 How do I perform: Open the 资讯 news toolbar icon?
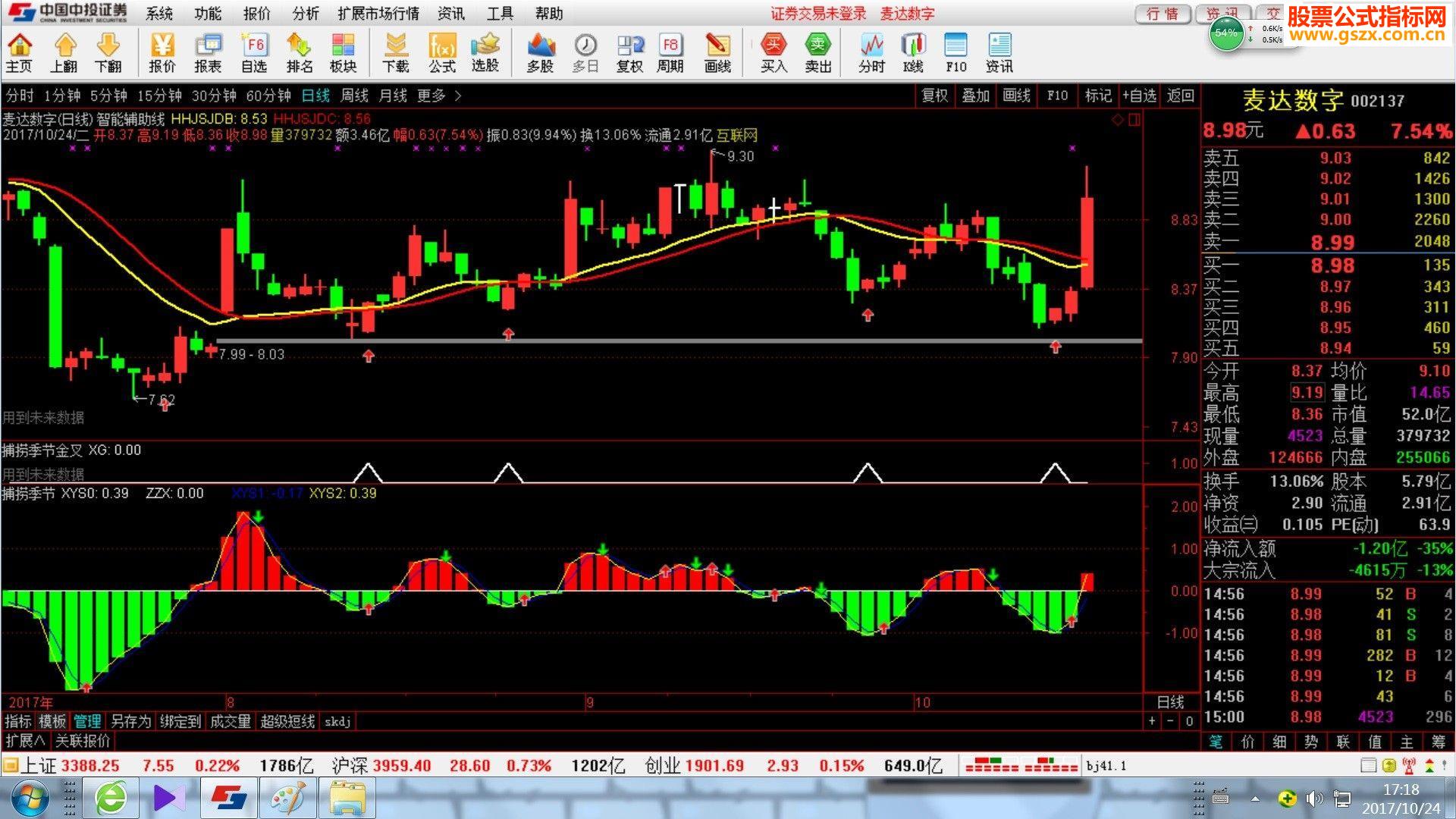pos(999,53)
